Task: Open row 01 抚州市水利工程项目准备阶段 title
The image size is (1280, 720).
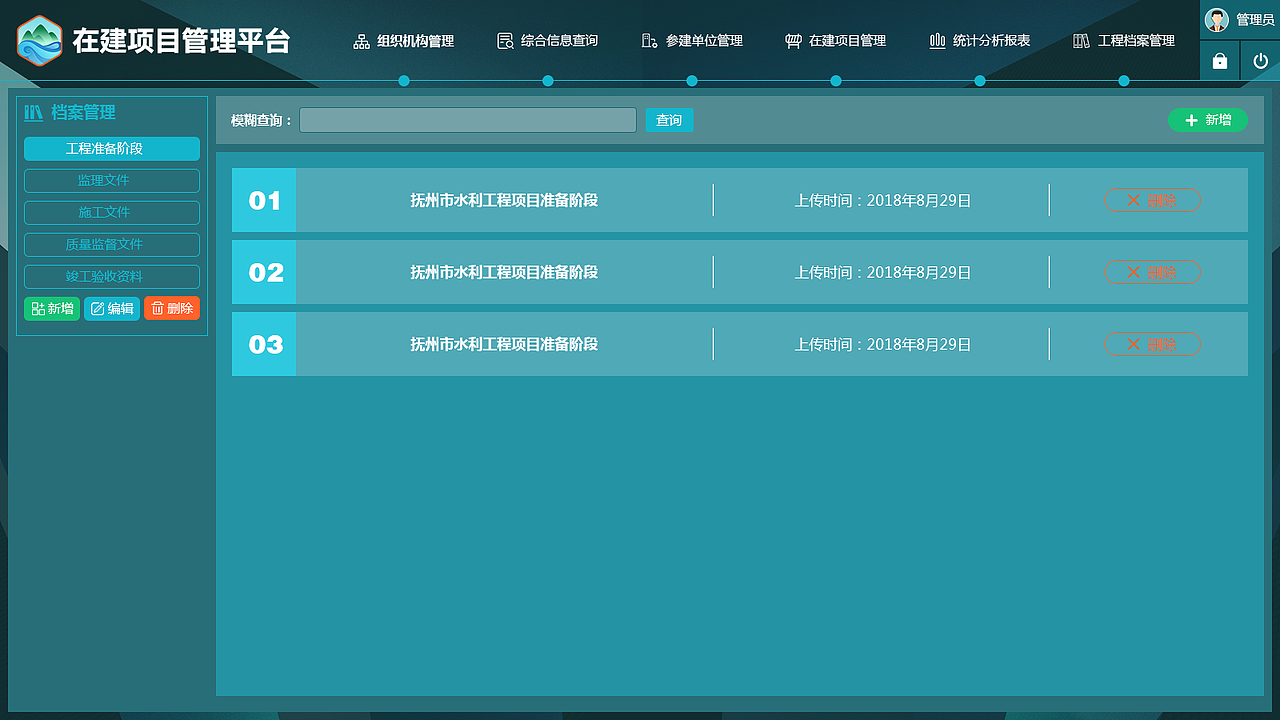Action: tap(504, 200)
